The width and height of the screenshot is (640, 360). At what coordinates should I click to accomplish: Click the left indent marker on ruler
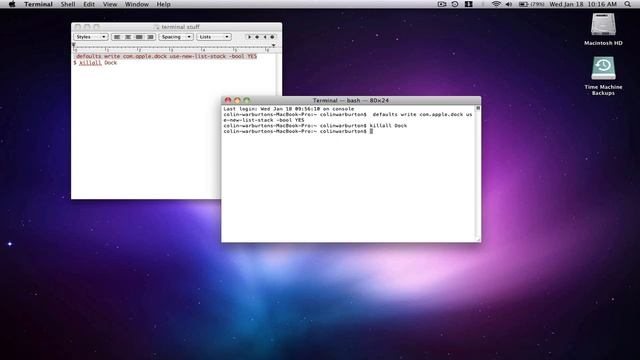[74, 45]
